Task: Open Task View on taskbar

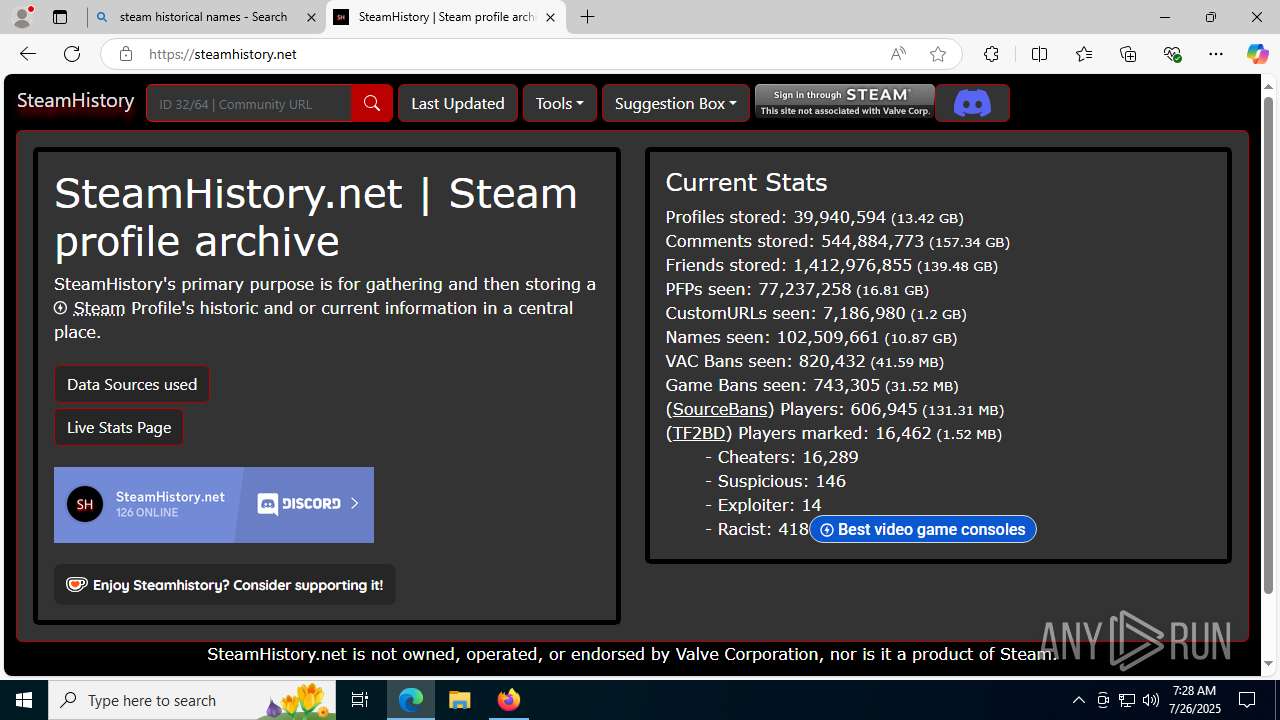Action: point(361,700)
